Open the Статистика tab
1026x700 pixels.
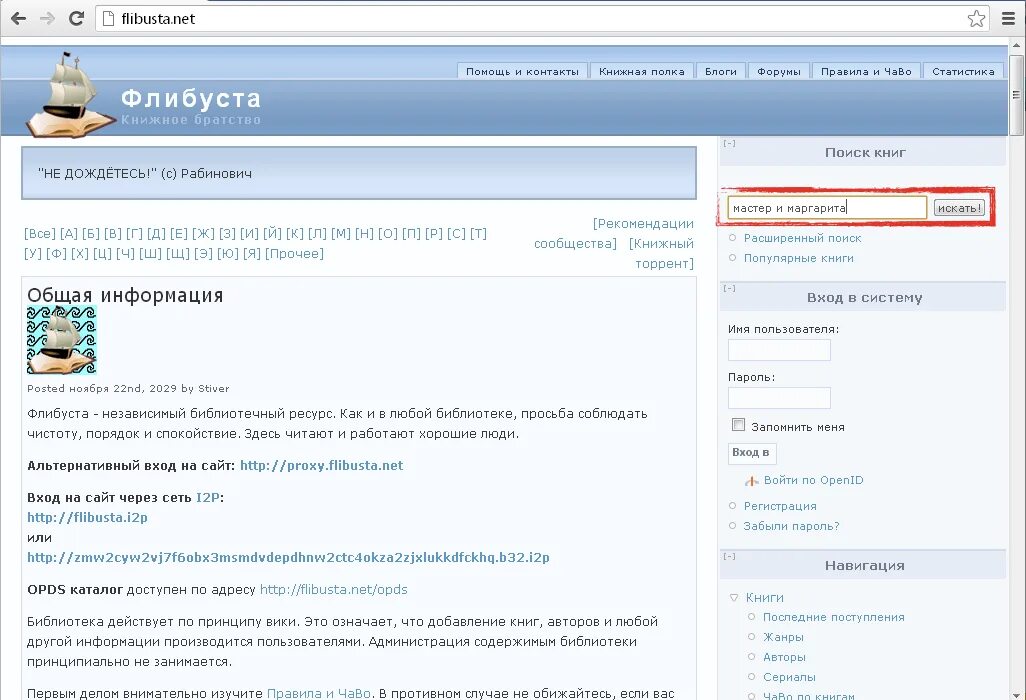[x=963, y=70]
